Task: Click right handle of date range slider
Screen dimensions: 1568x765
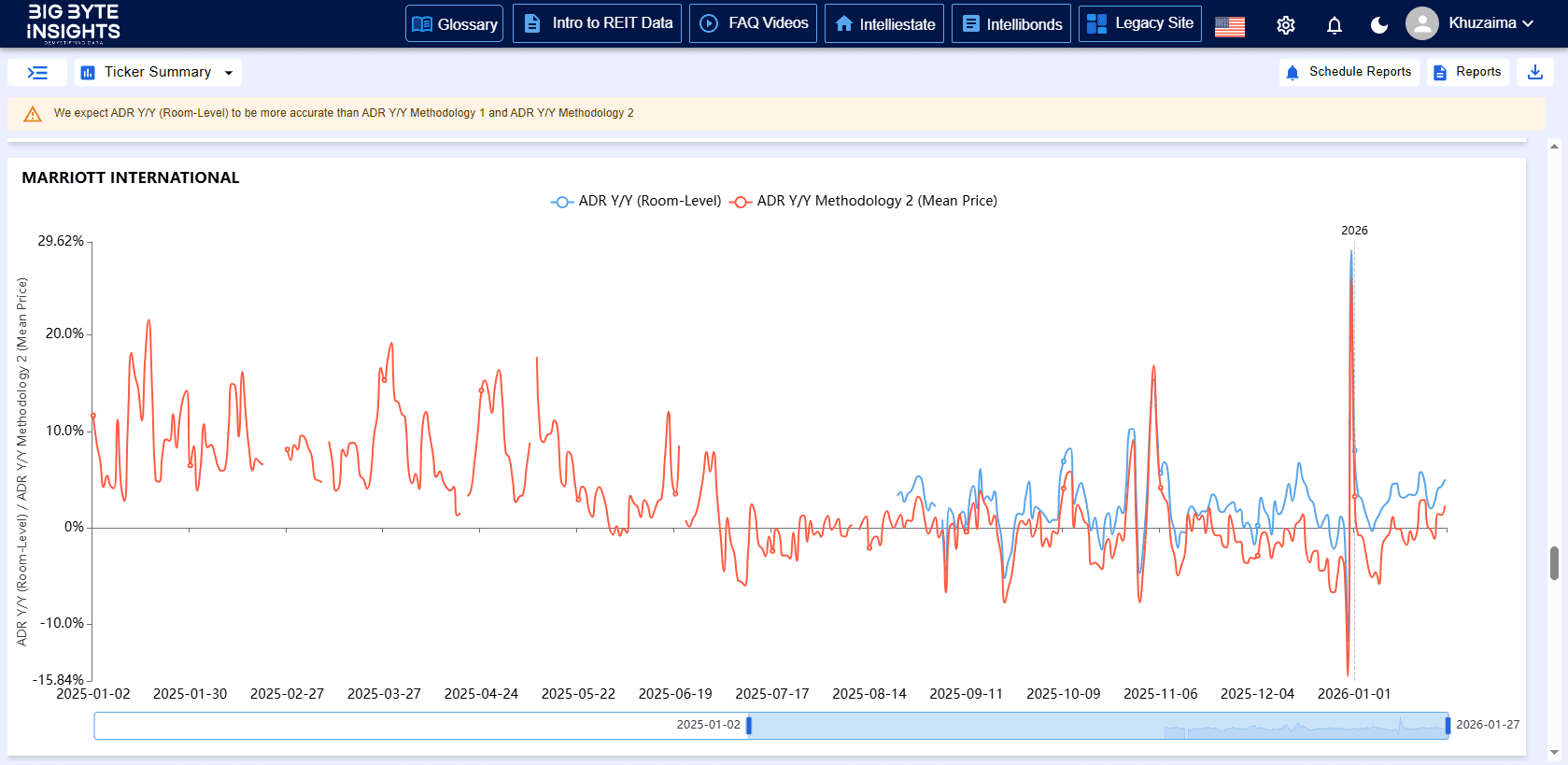Action: coord(1448,725)
